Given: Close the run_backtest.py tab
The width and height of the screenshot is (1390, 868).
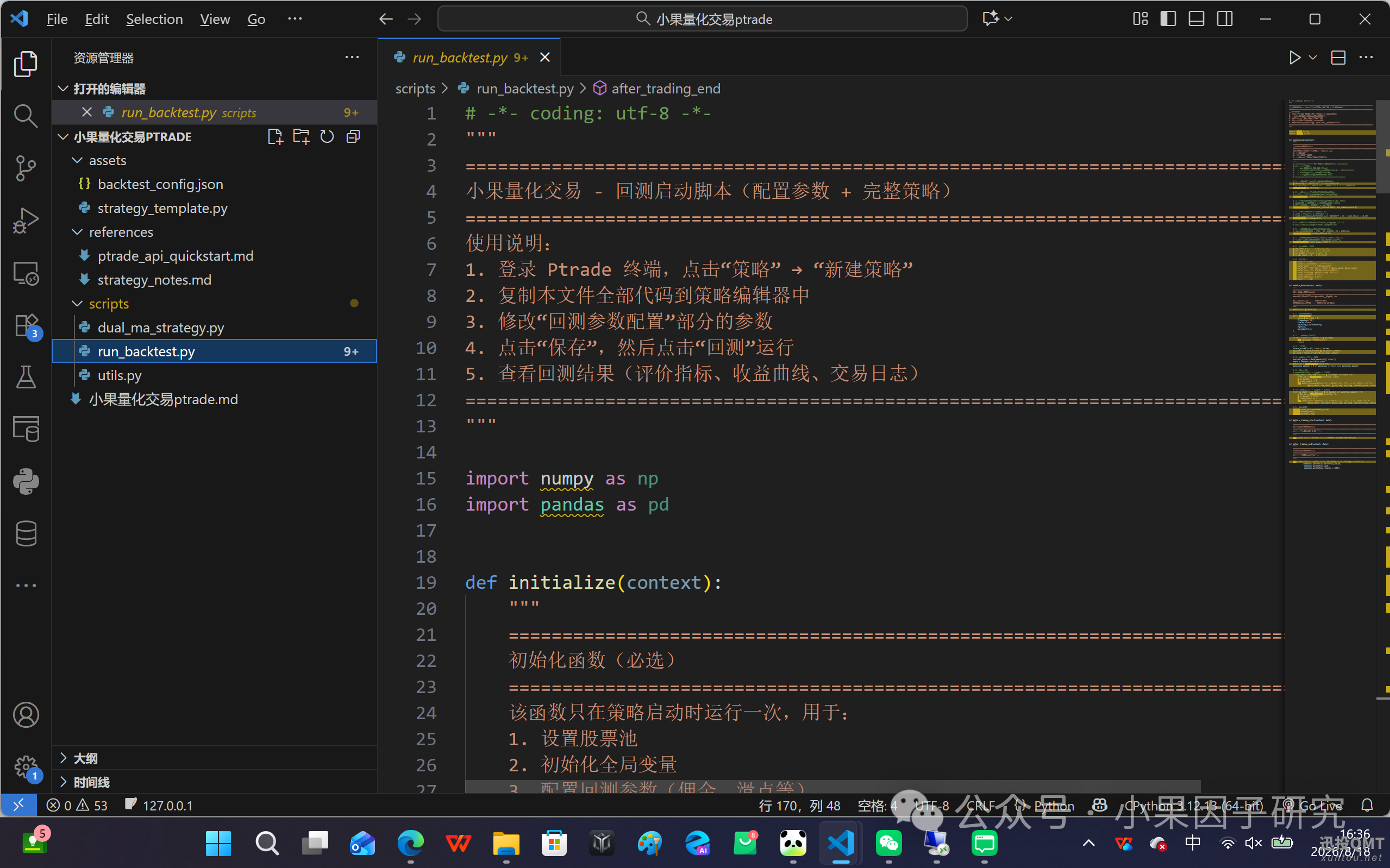Looking at the screenshot, I should pyautogui.click(x=545, y=58).
